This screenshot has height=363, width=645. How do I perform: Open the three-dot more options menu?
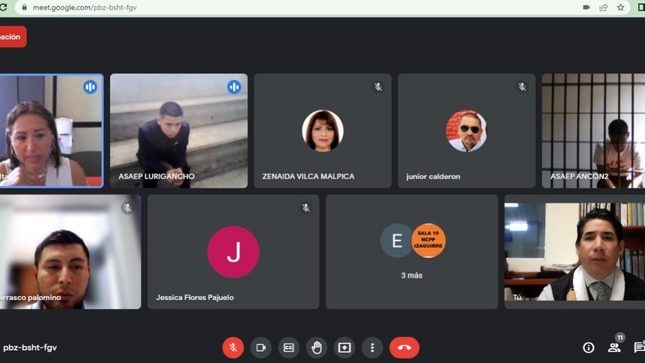pos(372,348)
